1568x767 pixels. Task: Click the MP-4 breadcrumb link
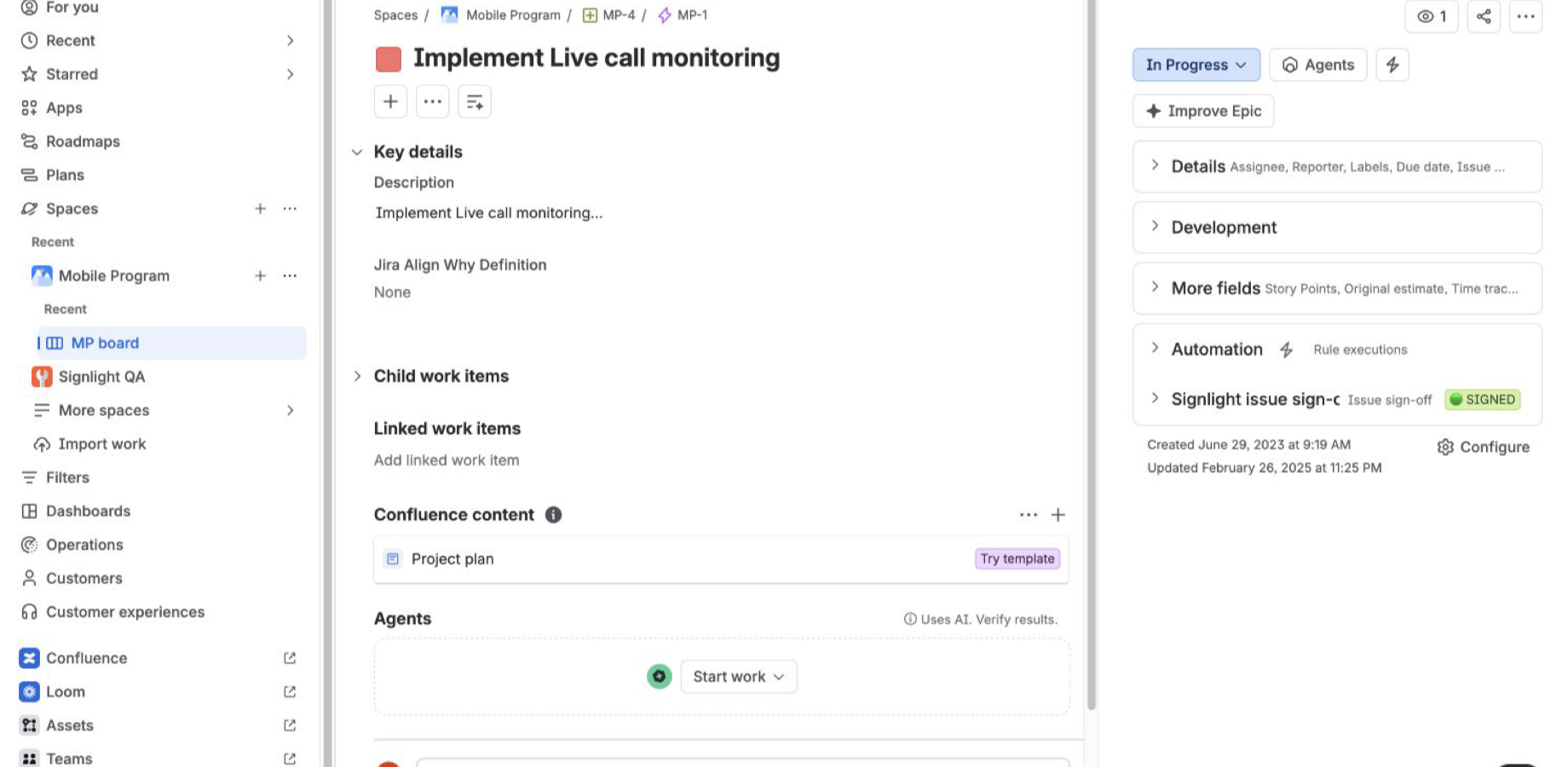pyautogui.click(x=619, y=15)
